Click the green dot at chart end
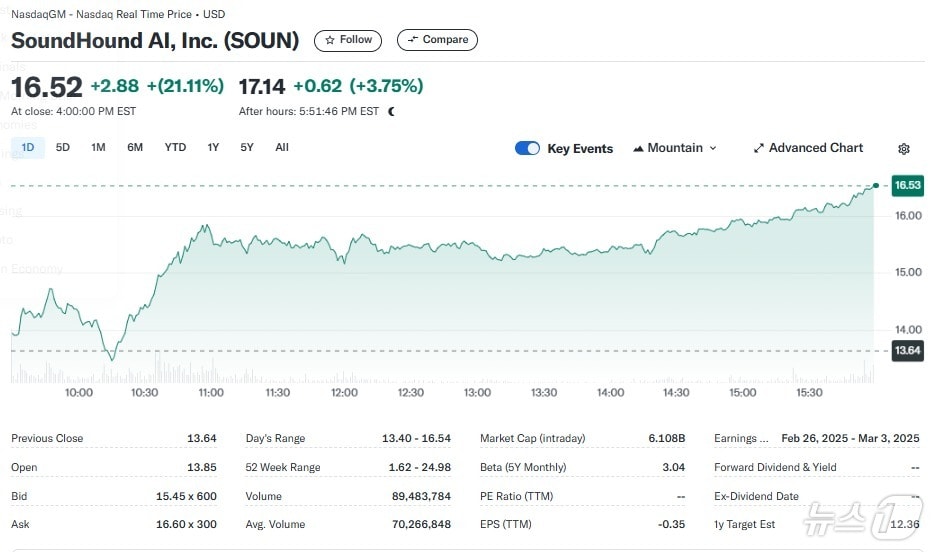Image resolution: width=933 pixels, height=552 pixels. click(876, 185)
